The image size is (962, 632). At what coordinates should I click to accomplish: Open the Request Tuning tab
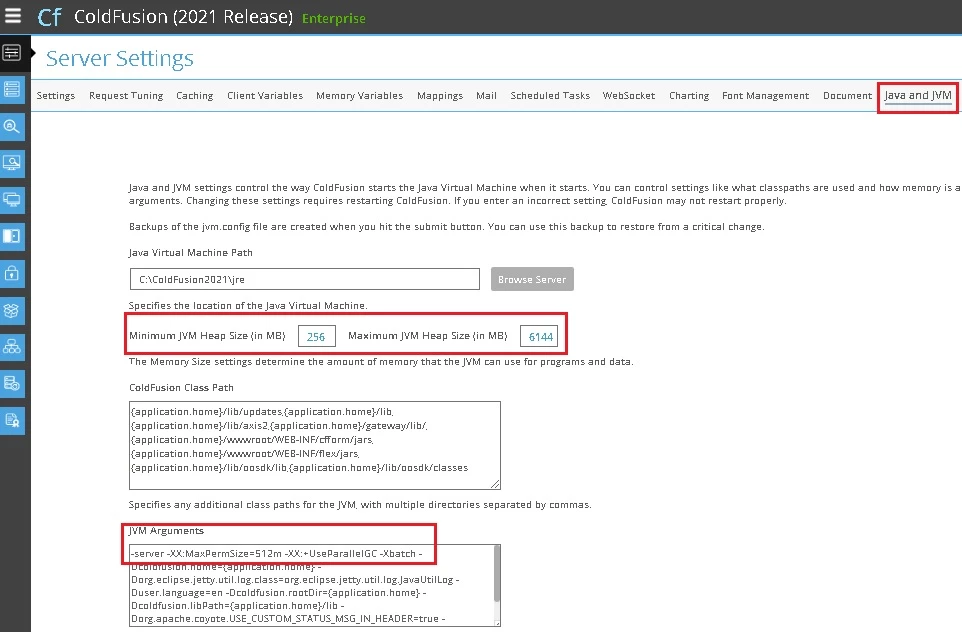[126, 96]
